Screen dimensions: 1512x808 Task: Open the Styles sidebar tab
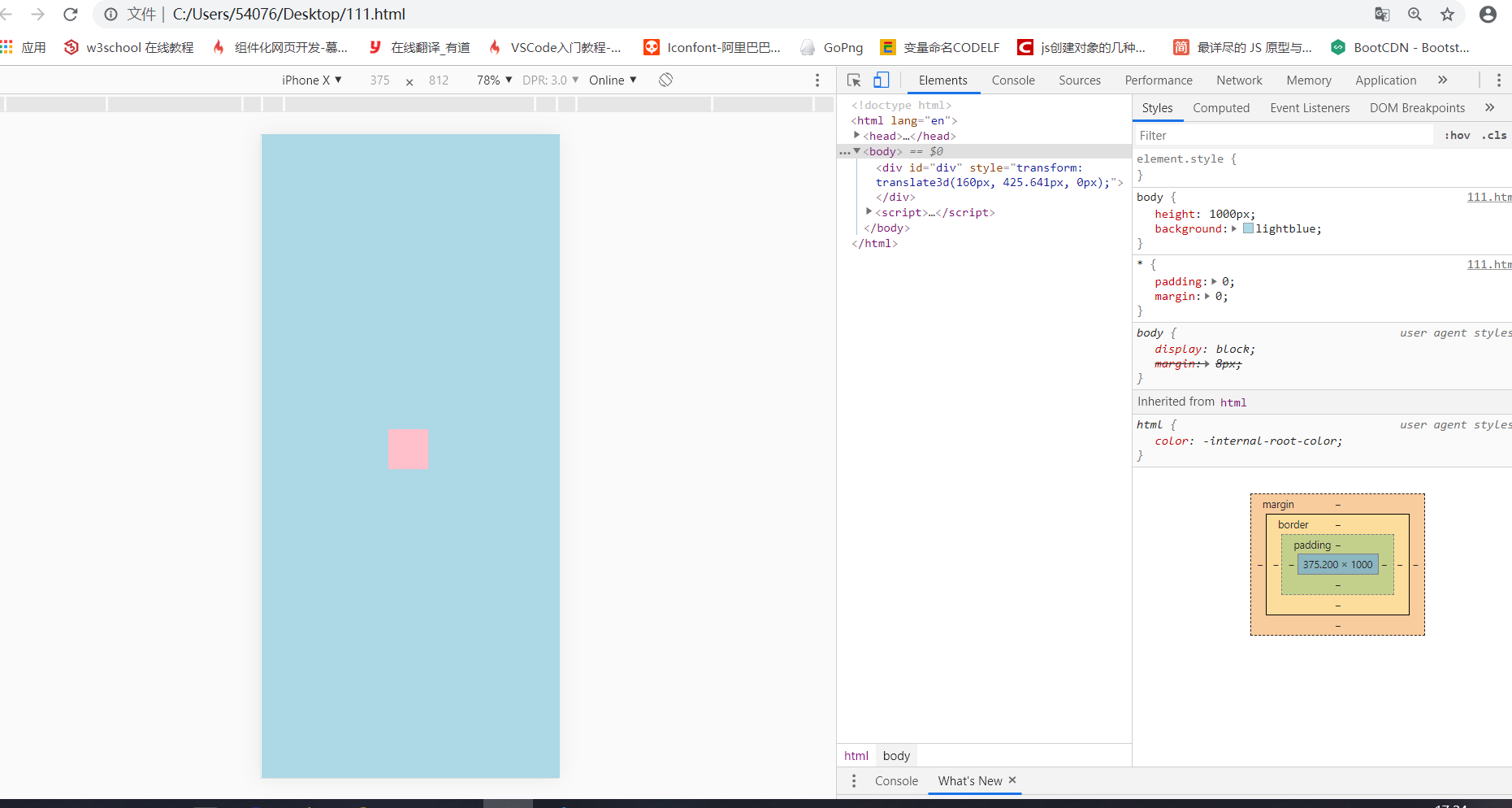point(1157,108)
